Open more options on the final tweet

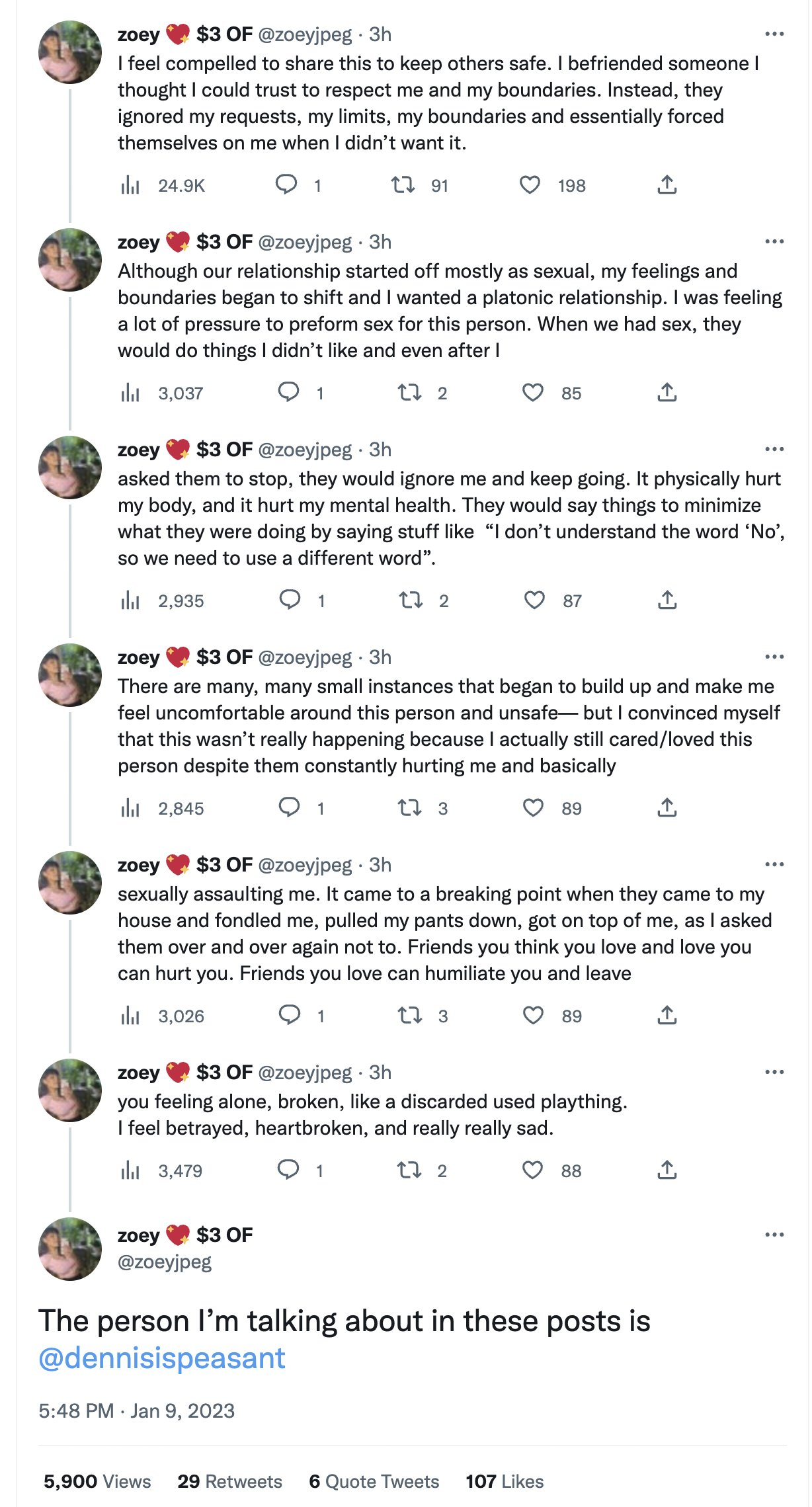tap(774, 1235)
